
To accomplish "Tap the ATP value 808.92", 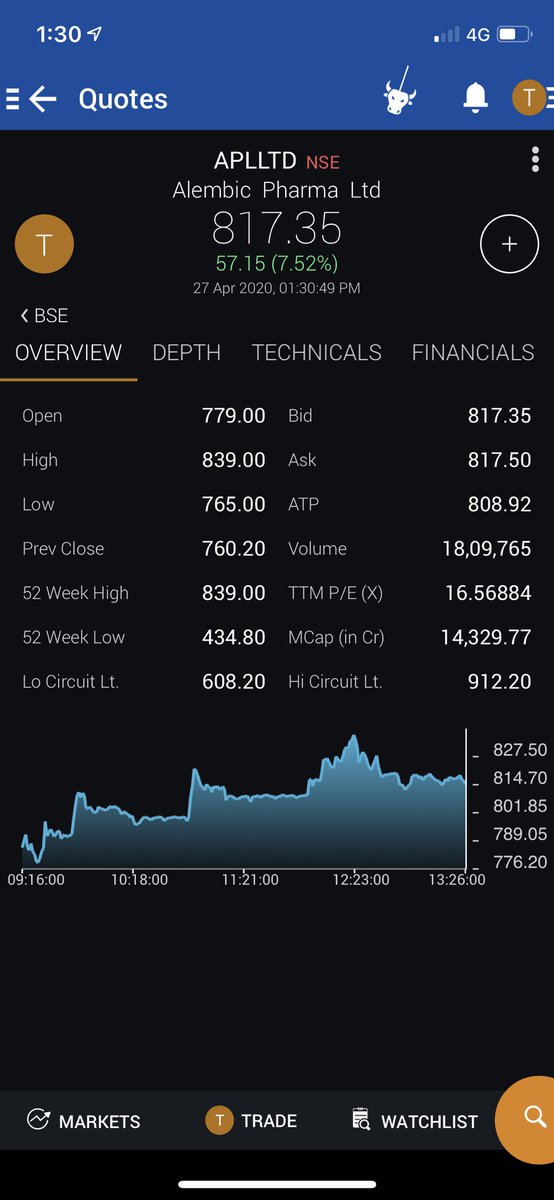I will tap(500, 504).
